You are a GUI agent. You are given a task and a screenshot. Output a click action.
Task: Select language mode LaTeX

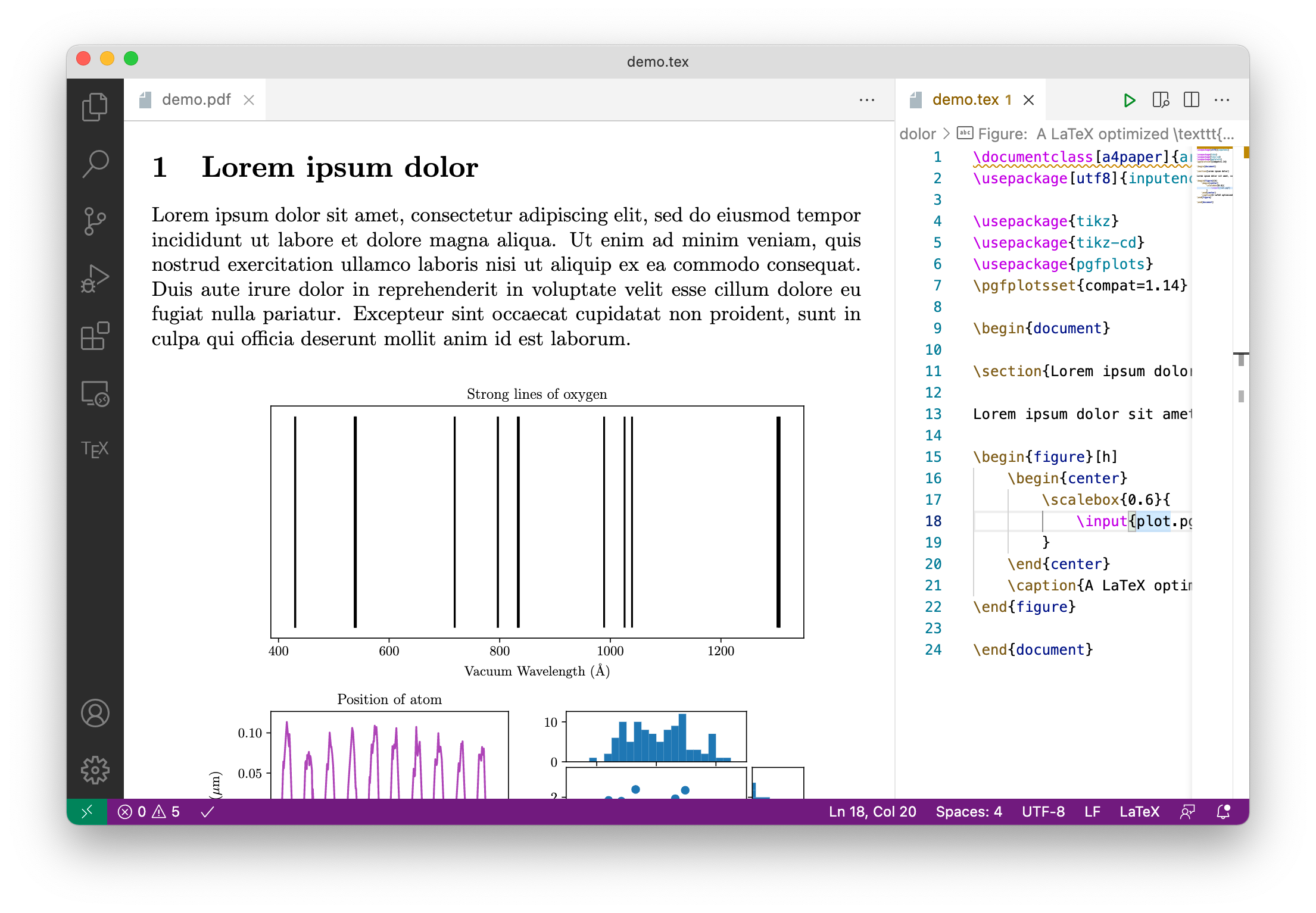pos(1139,812)
